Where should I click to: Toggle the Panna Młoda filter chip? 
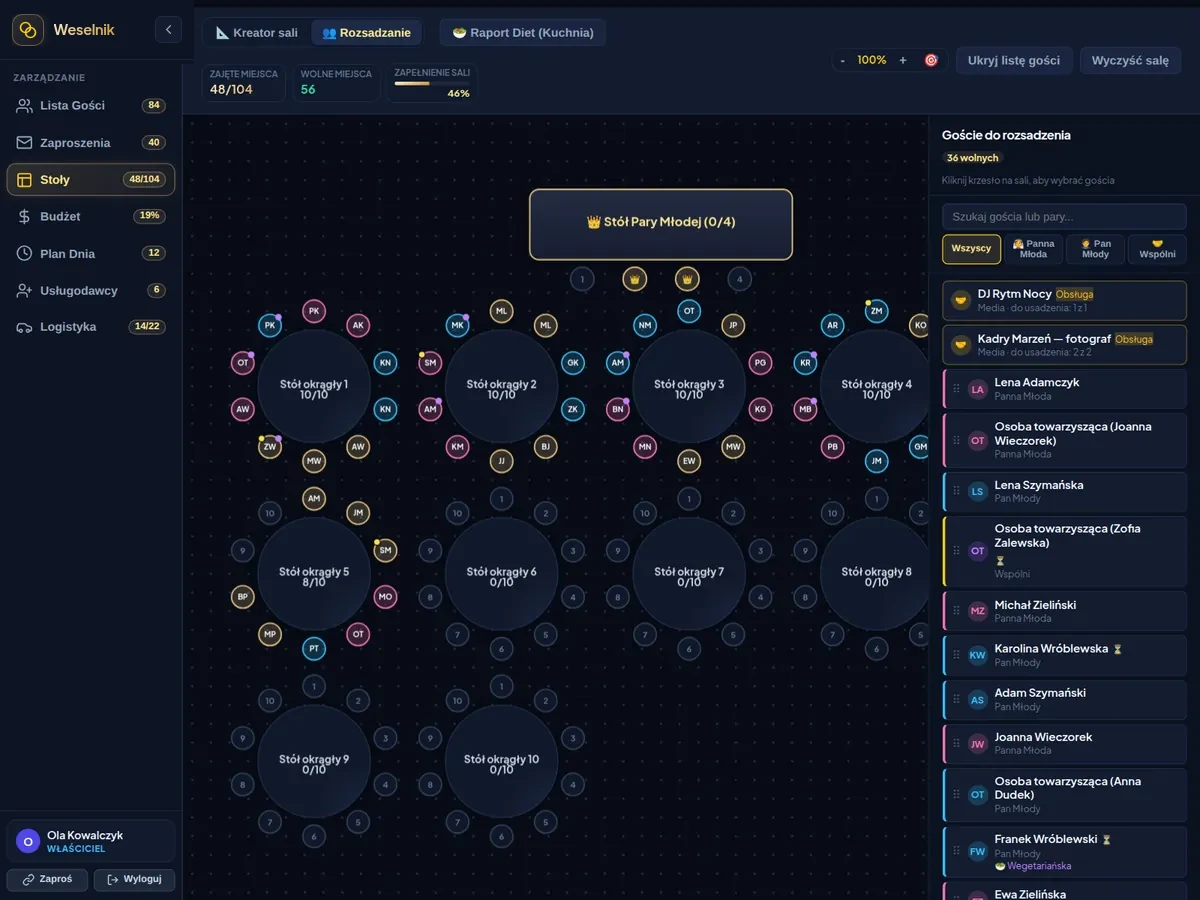1034,249
